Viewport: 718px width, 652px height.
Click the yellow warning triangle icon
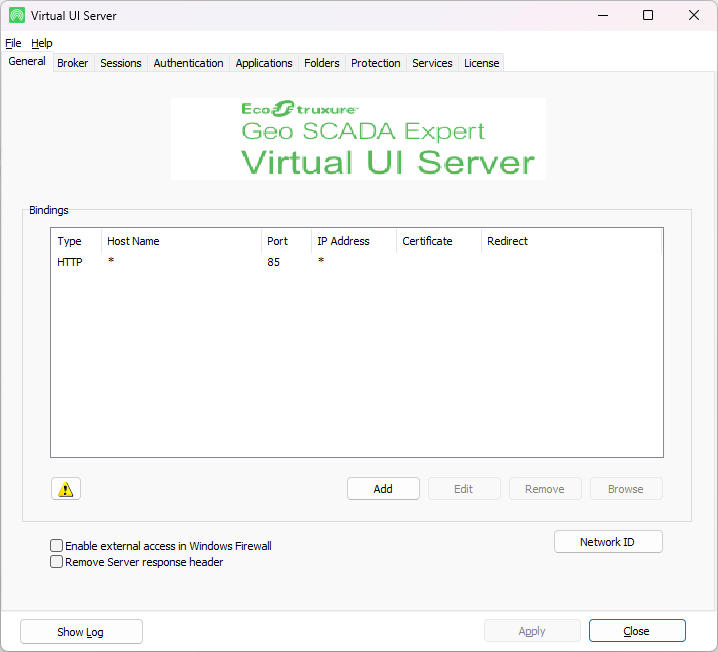point(66,489)
